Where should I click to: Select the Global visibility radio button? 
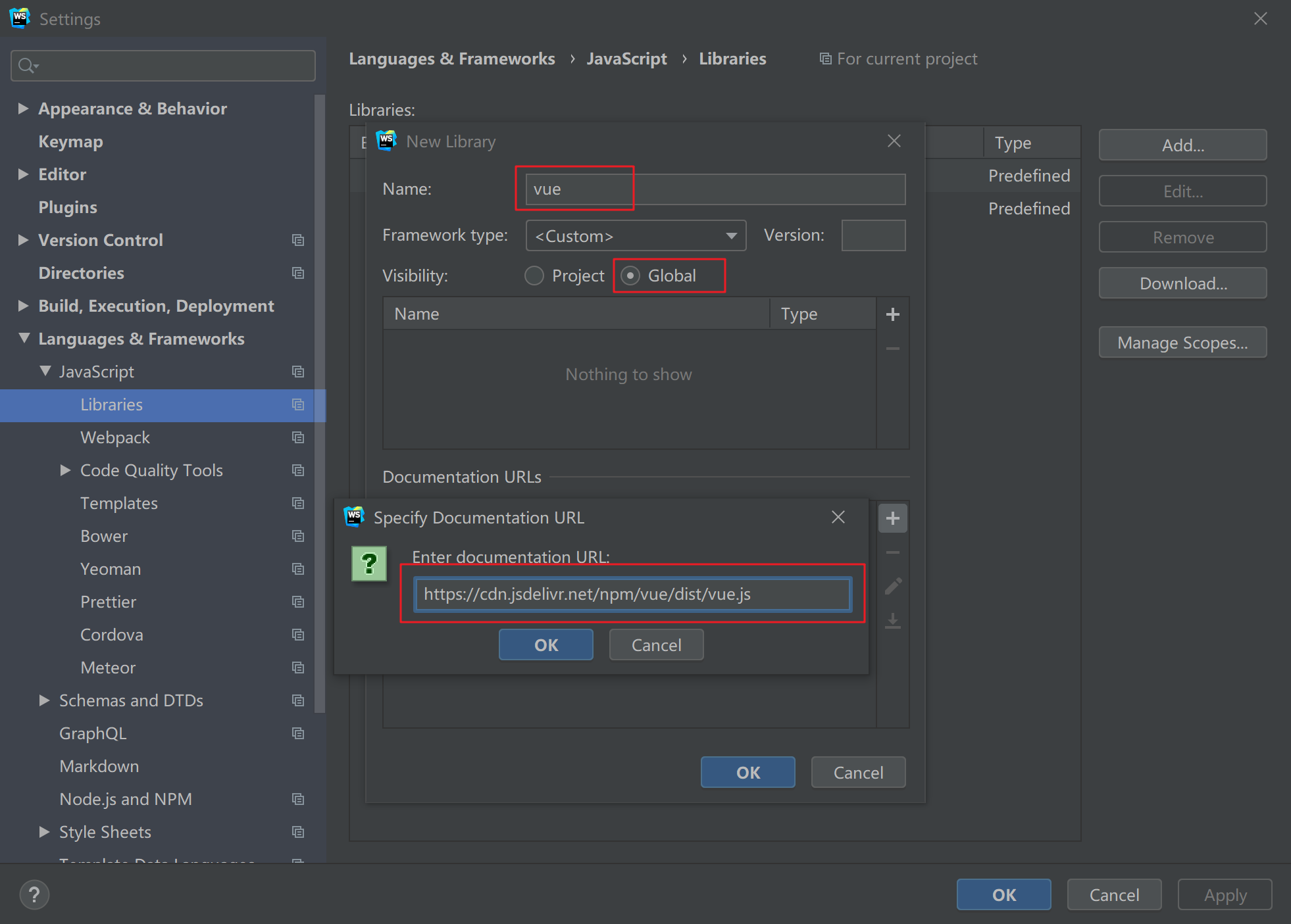630,276
